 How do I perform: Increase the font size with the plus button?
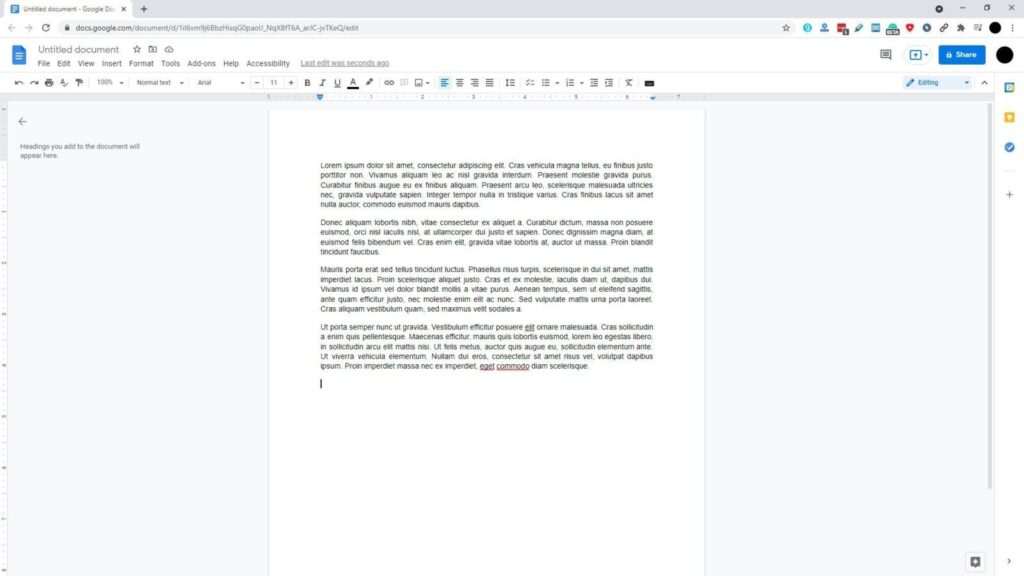pyautogui.click(x=291, y=83)
